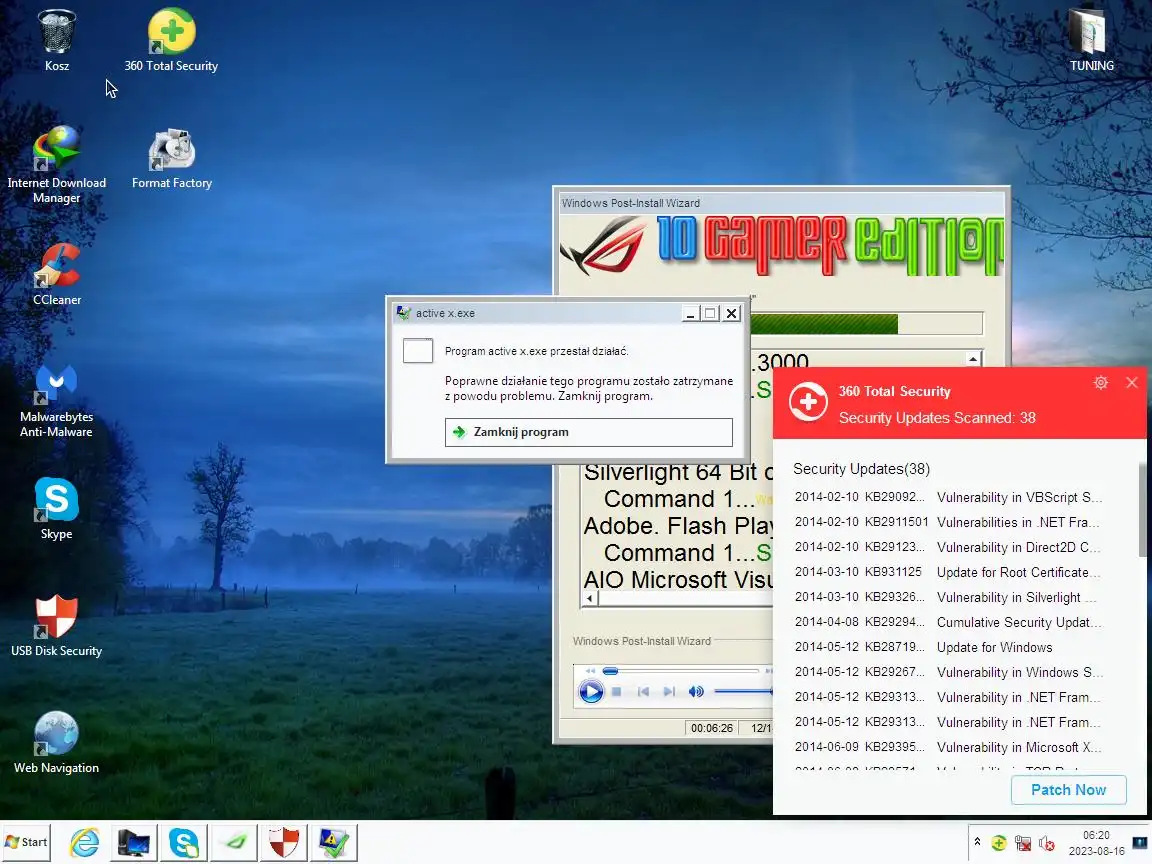The width and height of the screenshot is (1152, 864).
Task: Open the computer monitor taskbar icon
Action: point(134,843)
